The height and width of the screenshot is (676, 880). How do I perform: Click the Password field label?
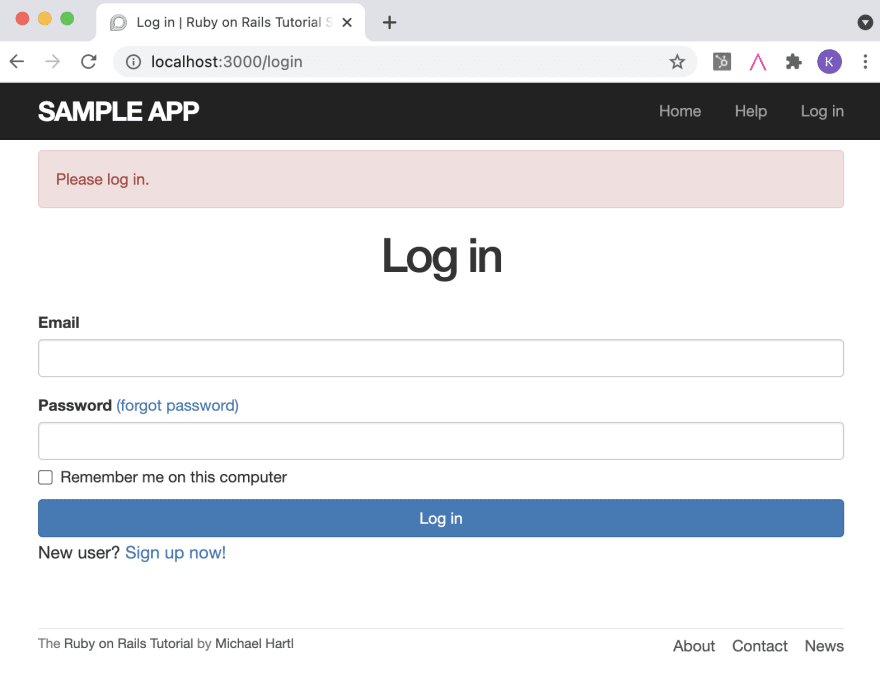pyautogui.click(x=75, y=405)
